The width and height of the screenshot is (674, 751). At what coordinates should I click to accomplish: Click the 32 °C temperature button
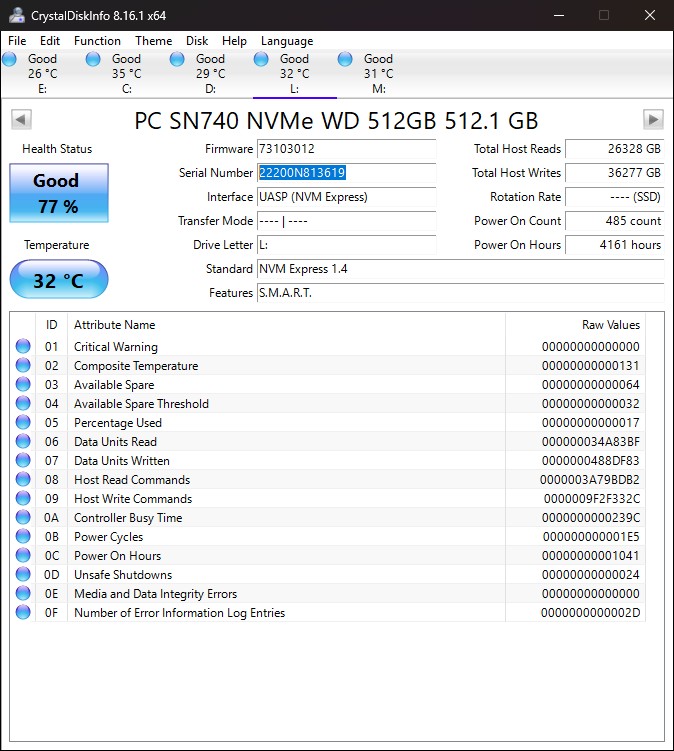59,279
